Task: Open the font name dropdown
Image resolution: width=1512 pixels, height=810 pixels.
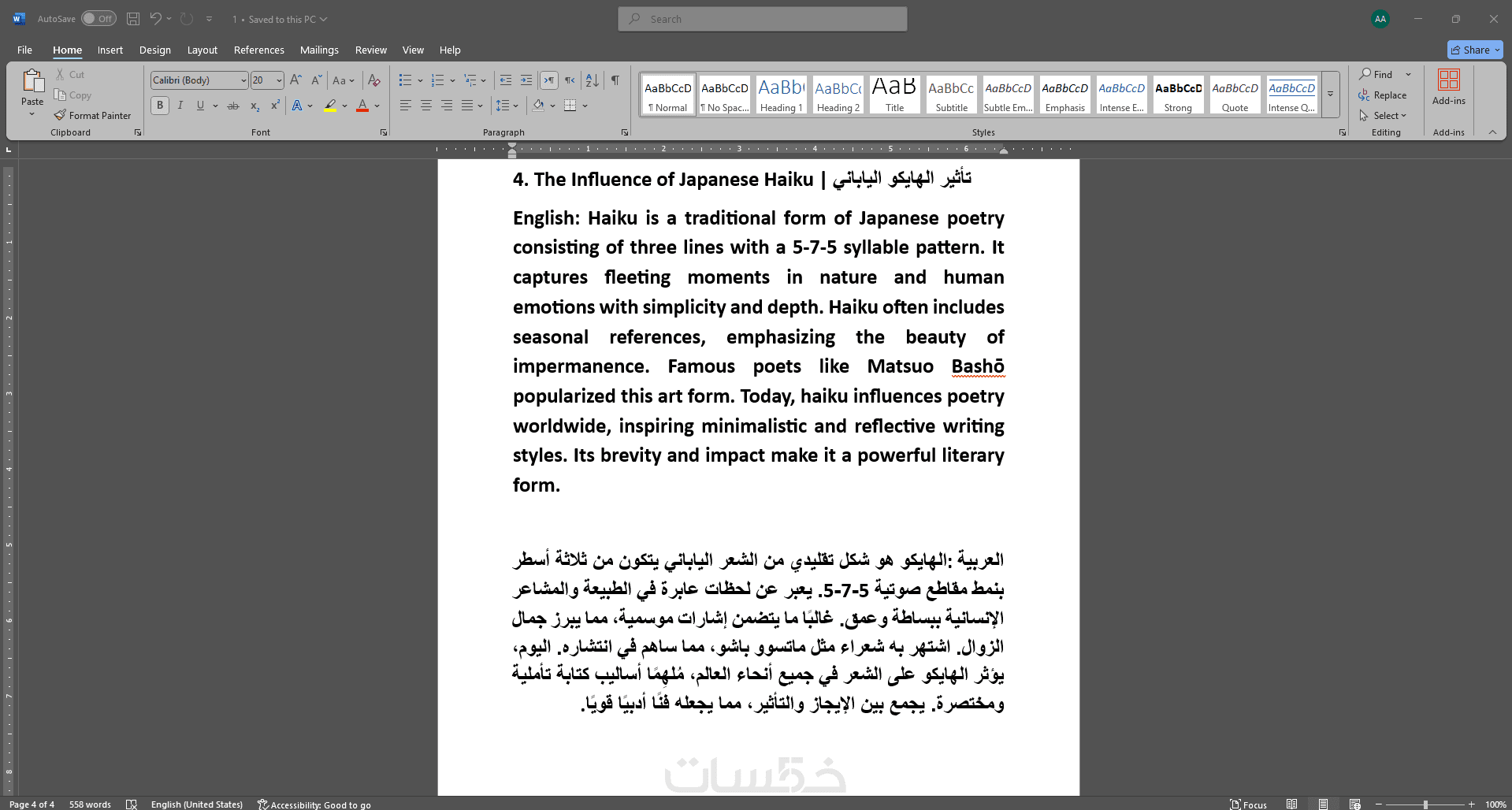Action: pos(243,80)
